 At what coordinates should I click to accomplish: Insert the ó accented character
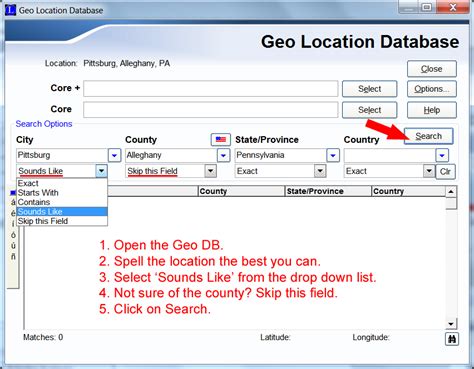click(13, 235)
